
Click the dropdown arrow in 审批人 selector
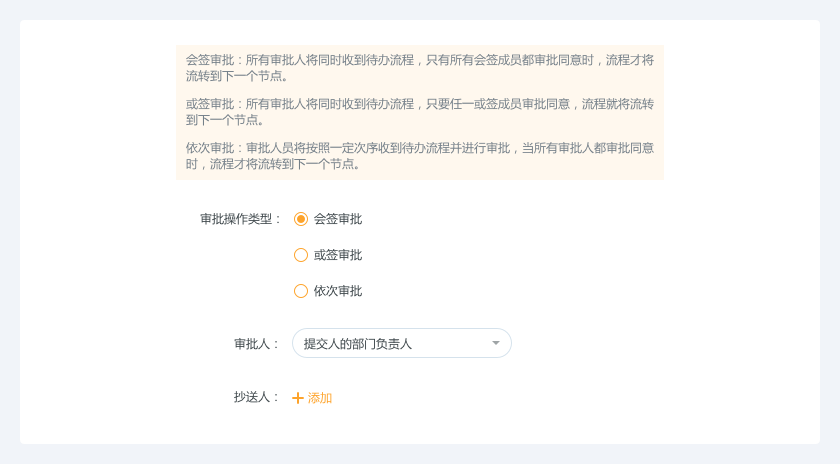click(x=496, y=343)
